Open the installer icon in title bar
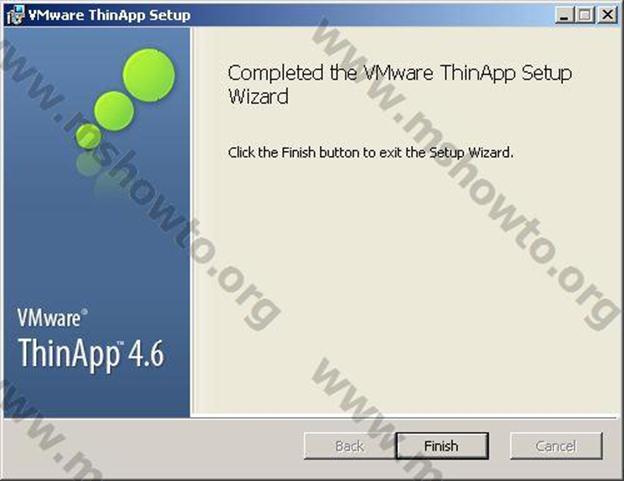The image size is (624, 481). click(16, 15)
